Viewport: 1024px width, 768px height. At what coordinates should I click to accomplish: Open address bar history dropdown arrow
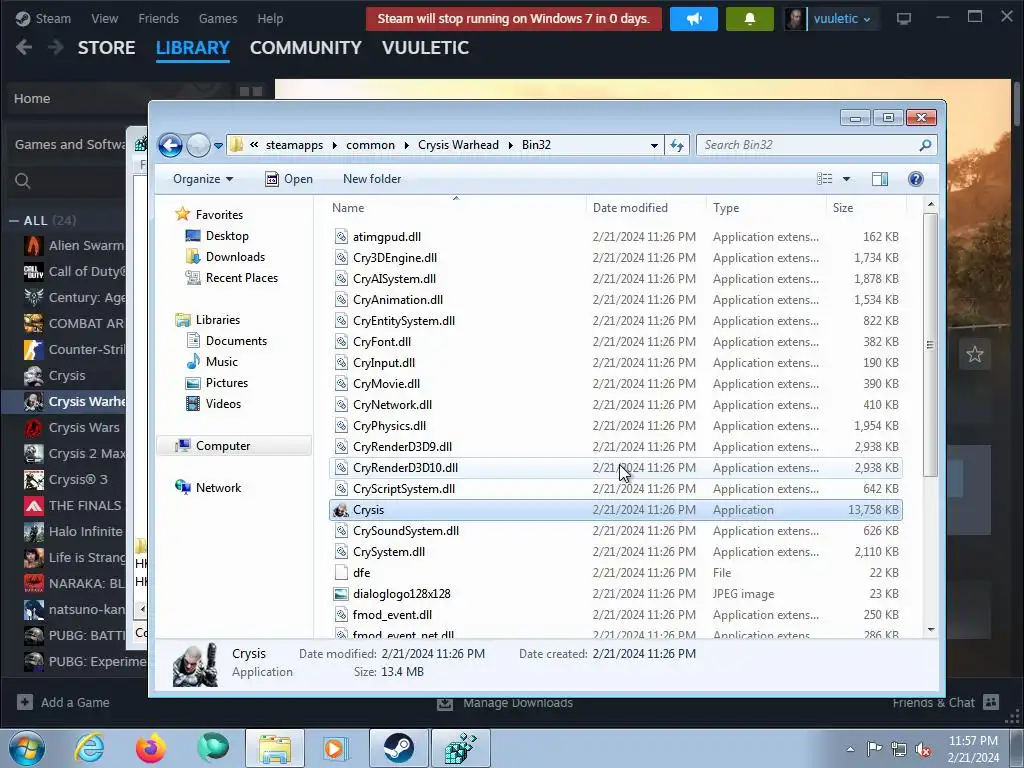pos(654,145)
